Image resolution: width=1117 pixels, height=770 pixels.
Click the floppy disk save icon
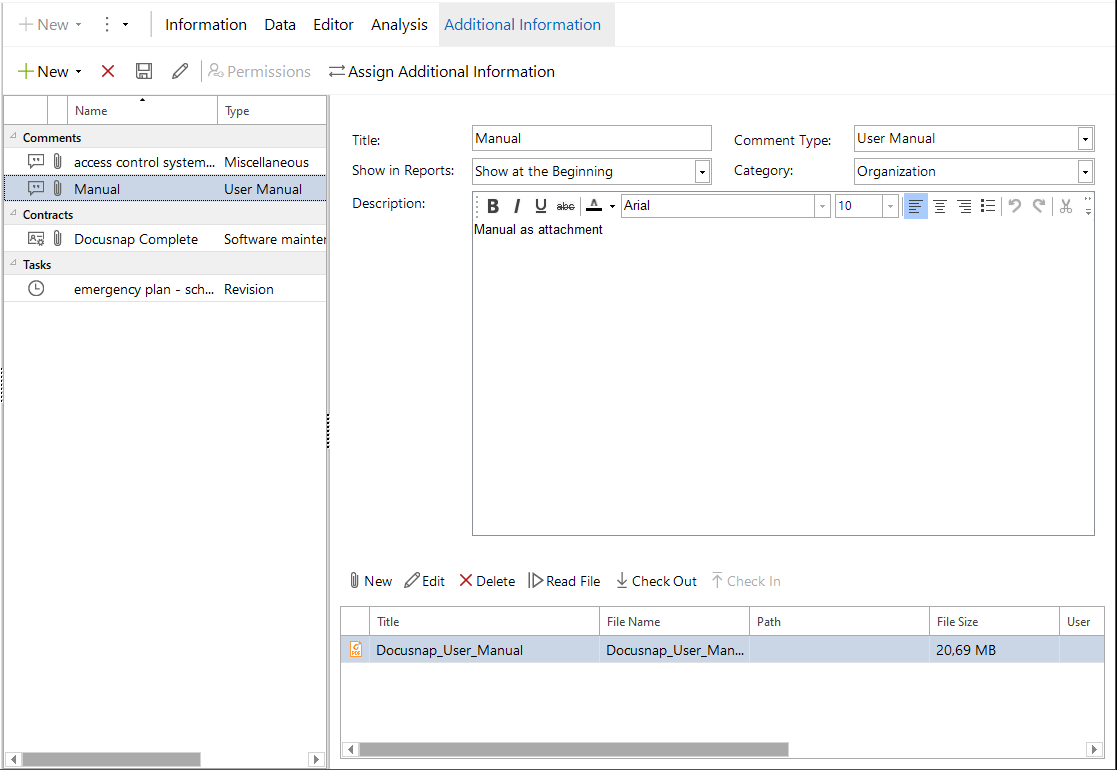point(144,71)
